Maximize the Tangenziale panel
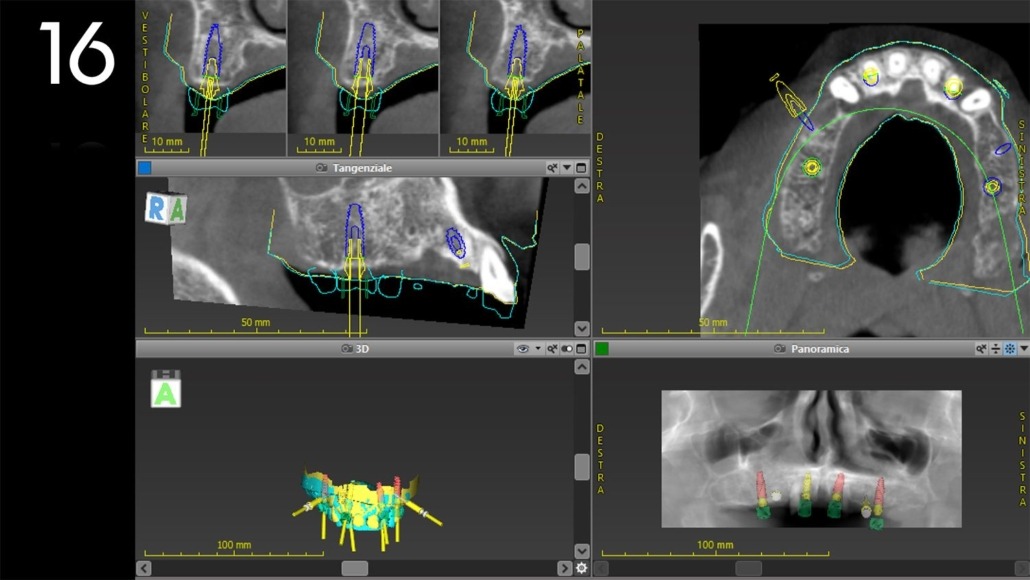Screen dimensions: 1030x580 coord(581,168)
